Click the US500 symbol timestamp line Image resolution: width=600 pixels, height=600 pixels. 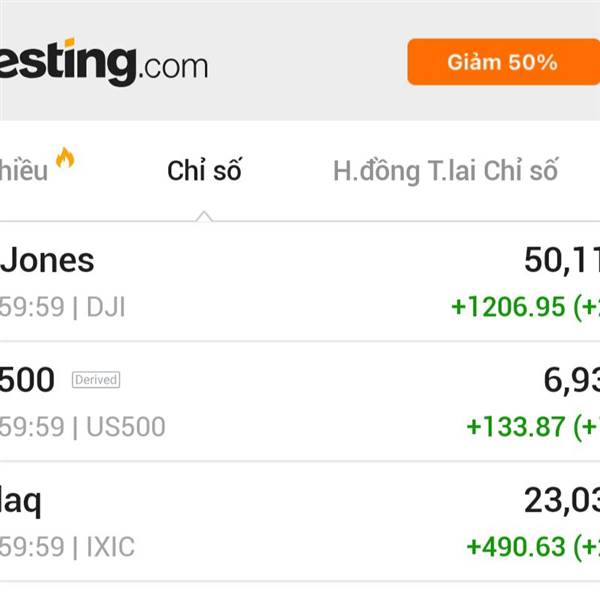tap(82, 427)
